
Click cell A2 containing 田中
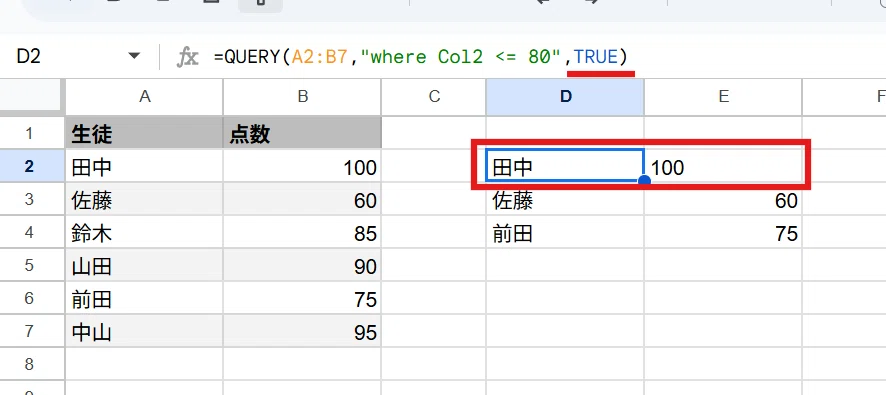pyautogui.click(x=145, y=166)
